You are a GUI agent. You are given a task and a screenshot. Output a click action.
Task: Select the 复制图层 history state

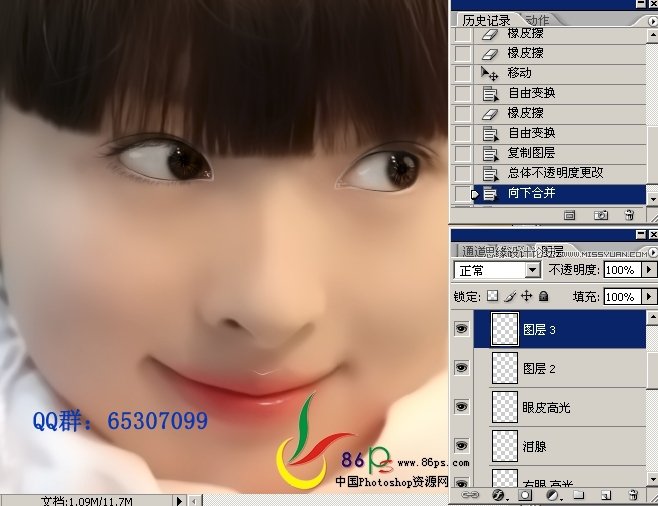560,153
